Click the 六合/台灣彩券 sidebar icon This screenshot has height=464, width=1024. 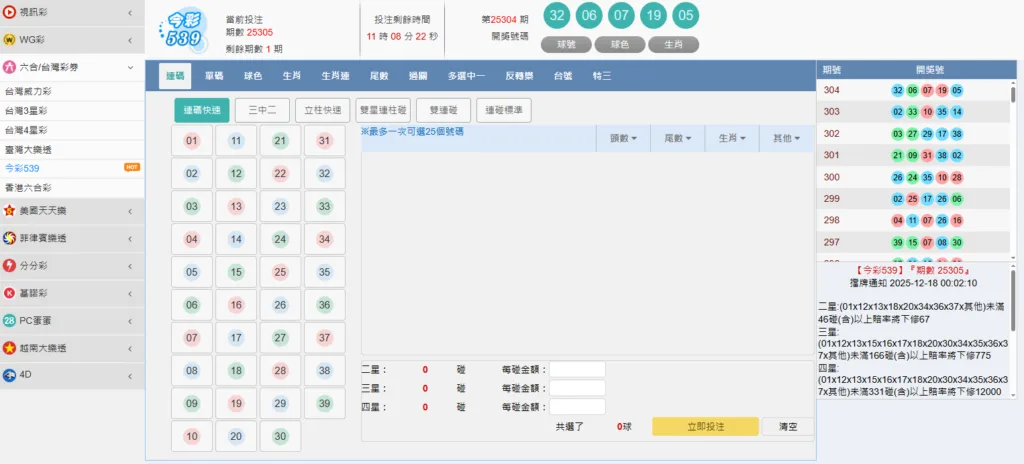click(x=10, y=67)
